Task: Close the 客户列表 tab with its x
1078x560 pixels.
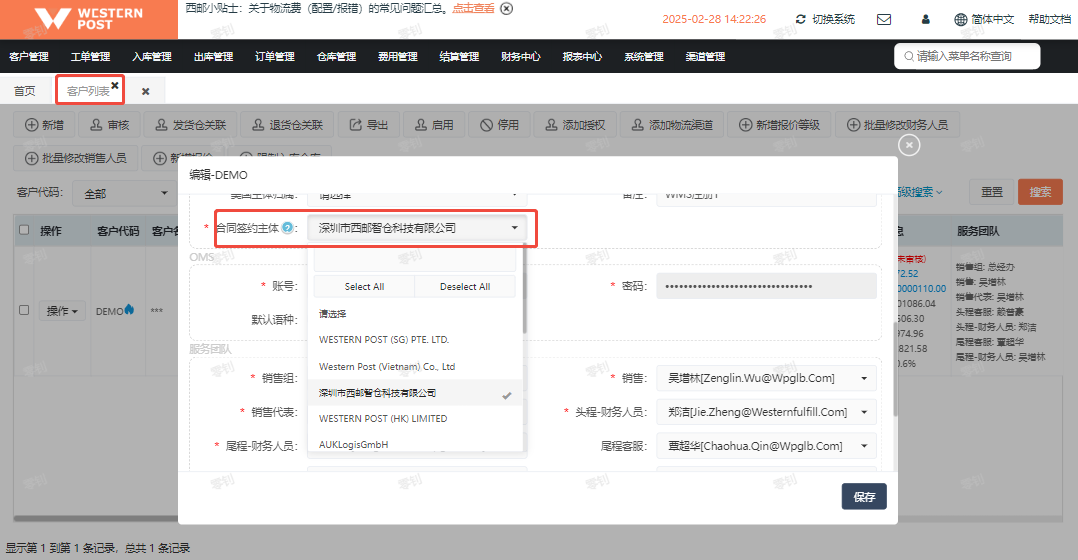Action: [115, 85]
